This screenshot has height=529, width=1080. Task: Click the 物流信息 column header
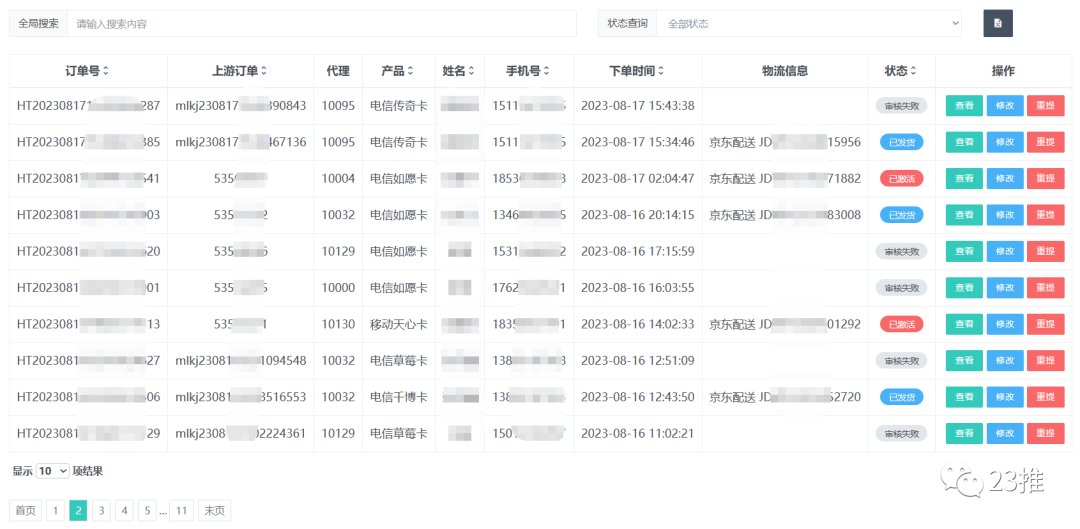click(785, 71)
